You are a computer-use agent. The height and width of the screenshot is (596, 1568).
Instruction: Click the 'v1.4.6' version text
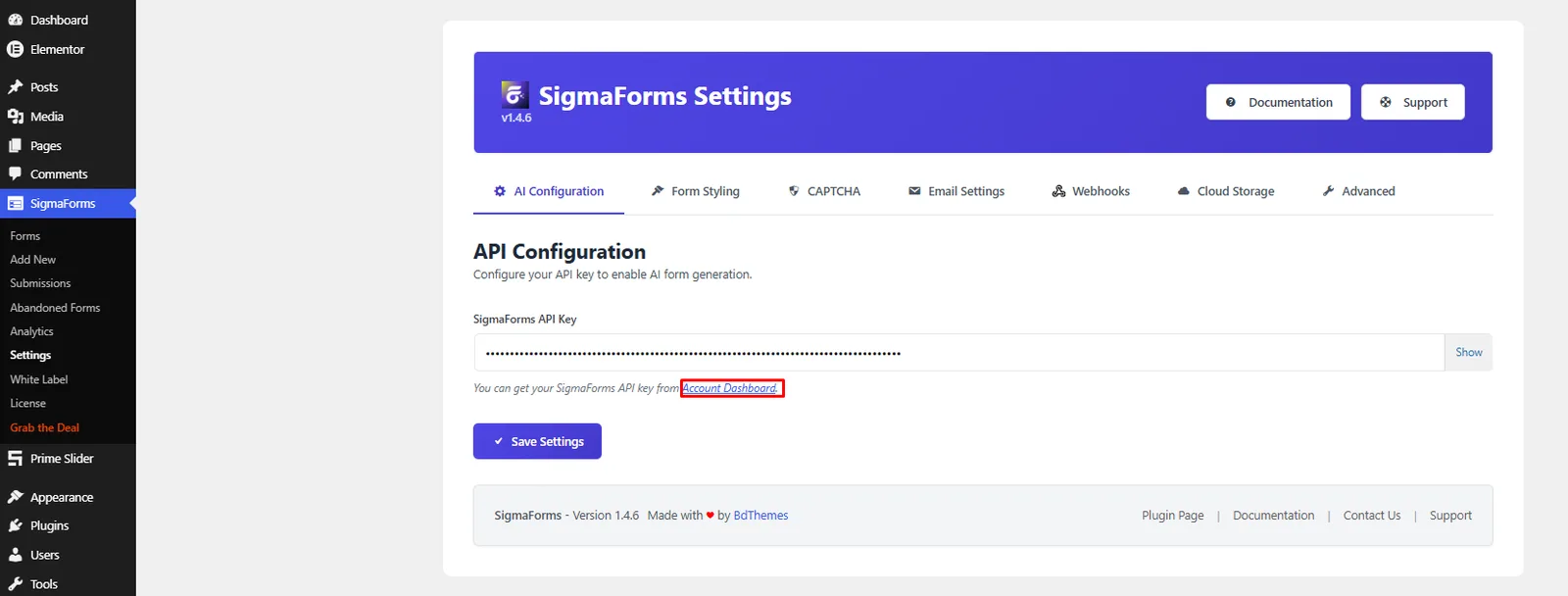516,118
